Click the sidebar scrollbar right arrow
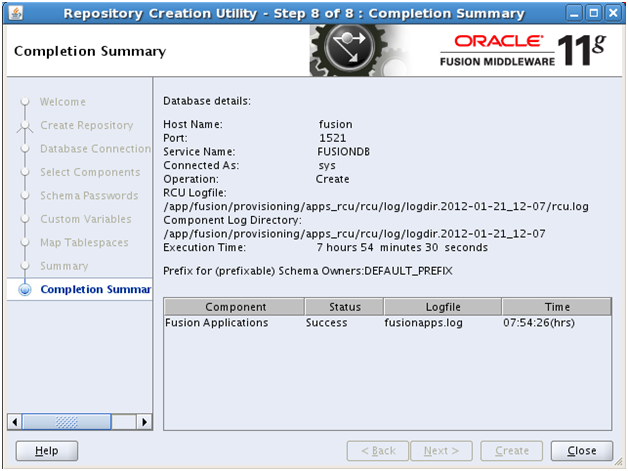Image resolution: width=628 pixels, height=471 pixels. 145,422
